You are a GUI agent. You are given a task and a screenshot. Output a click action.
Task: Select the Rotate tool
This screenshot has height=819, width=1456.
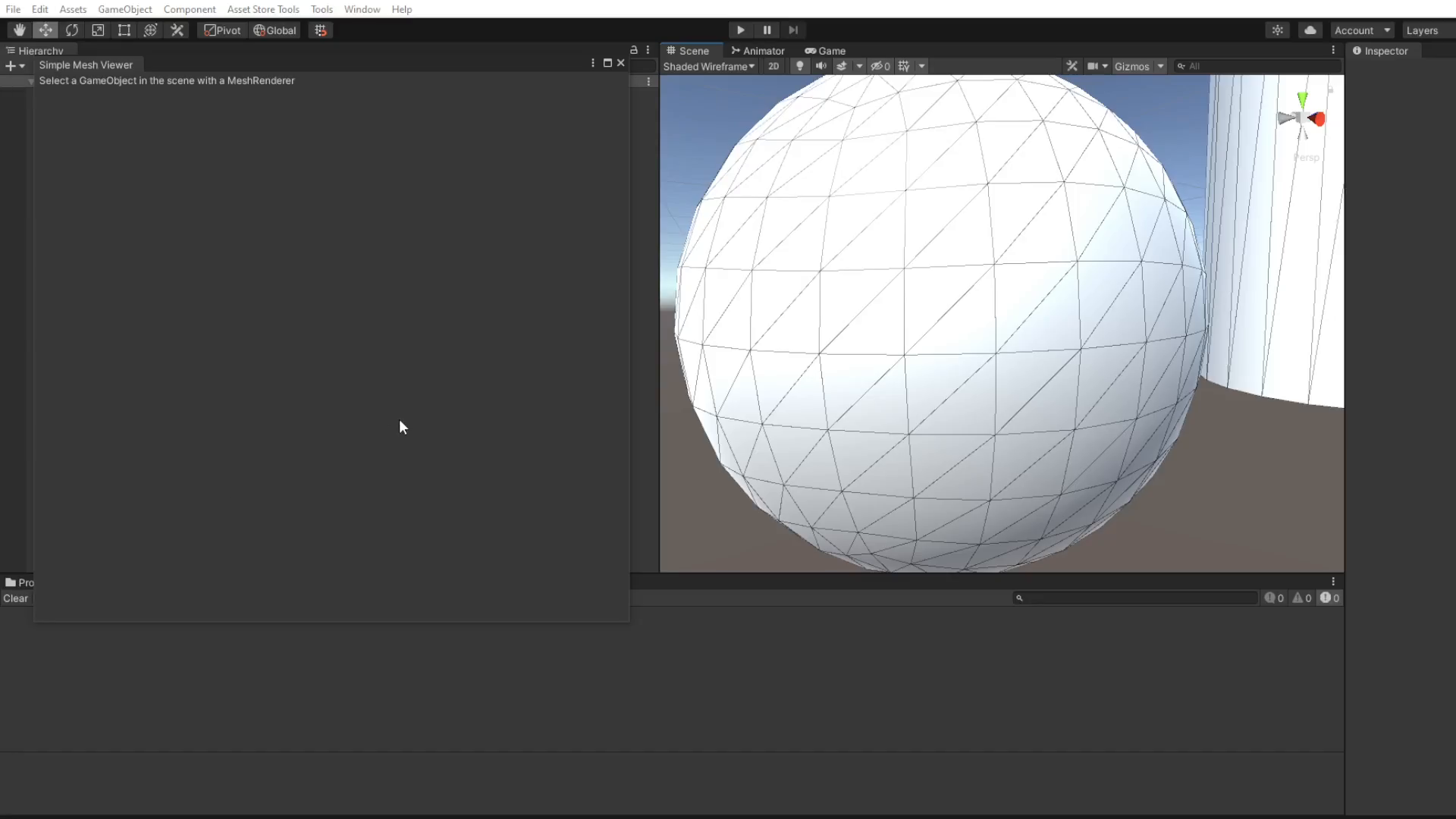tap(72, 30)
